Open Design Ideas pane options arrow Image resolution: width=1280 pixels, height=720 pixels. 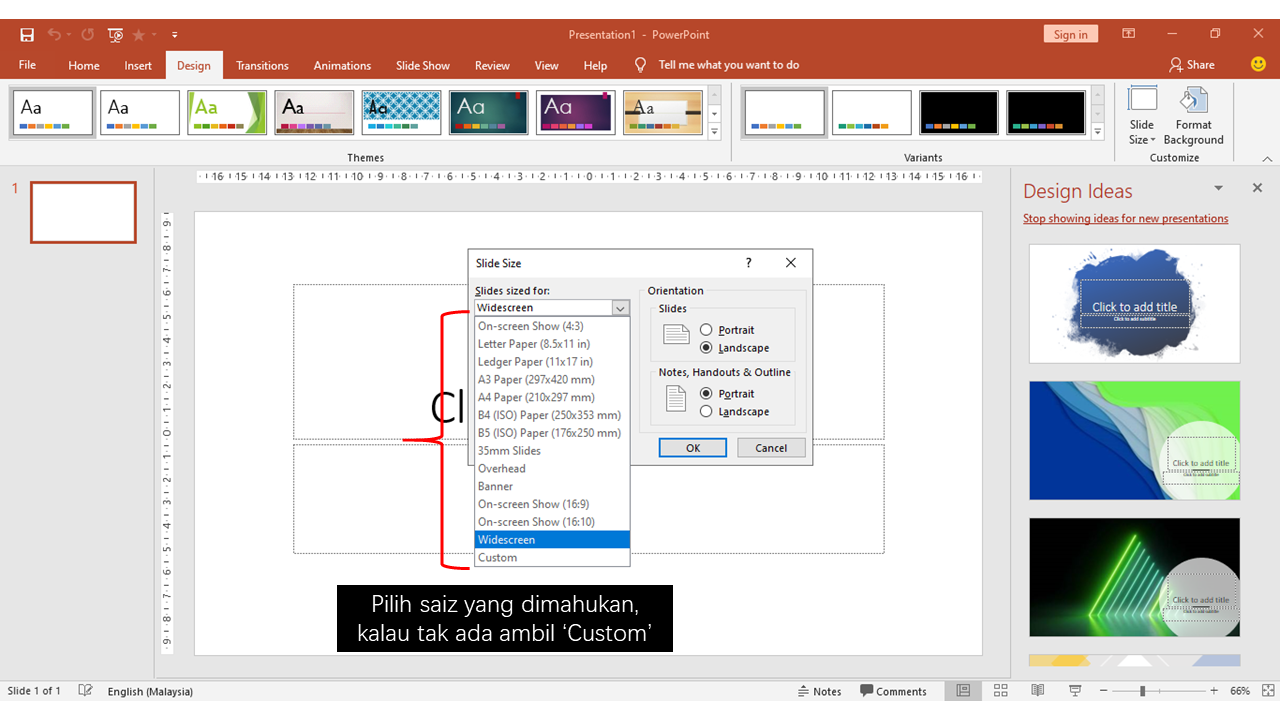tap(1218, 188)
